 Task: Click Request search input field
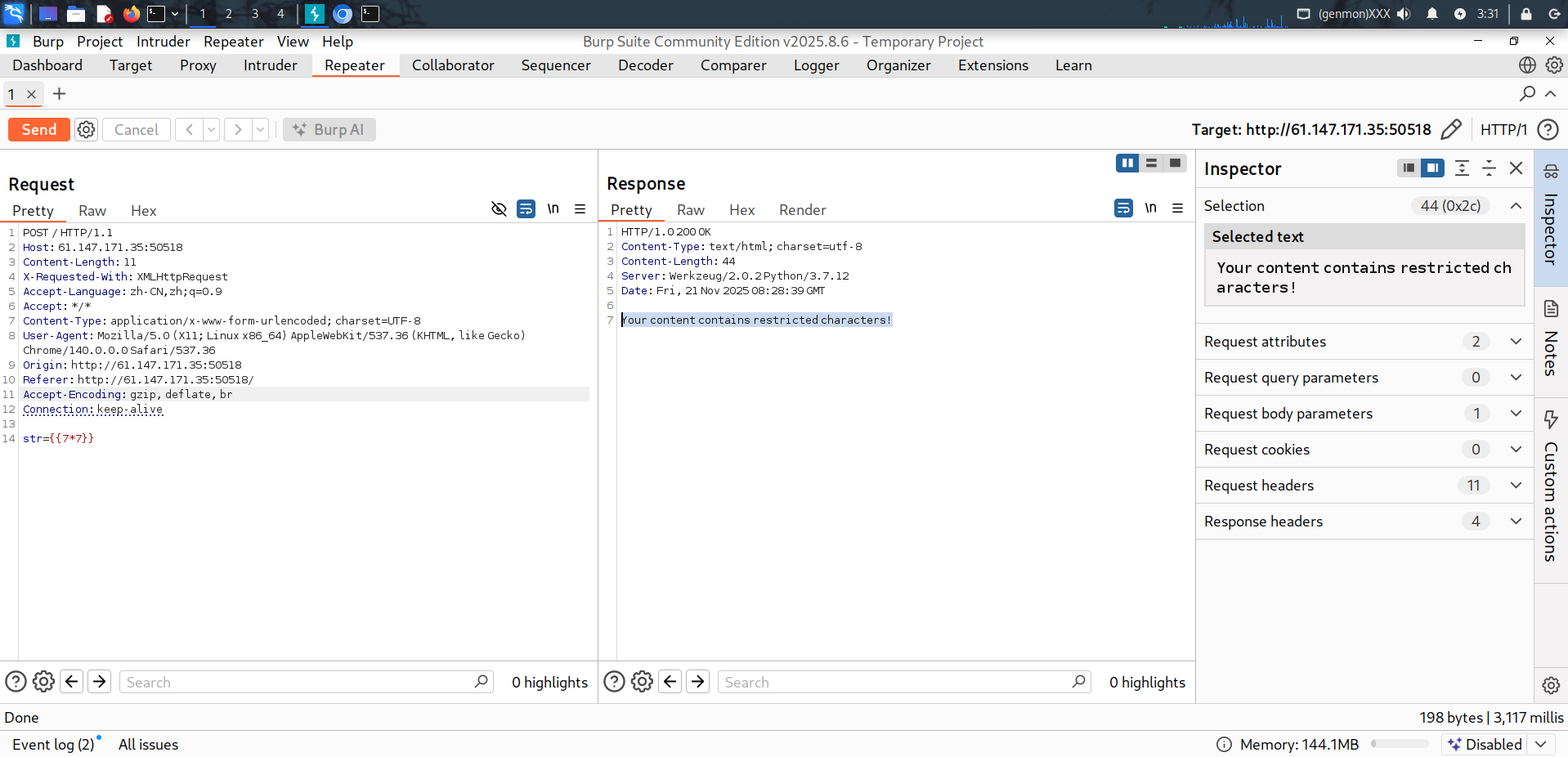coord(307,682)
